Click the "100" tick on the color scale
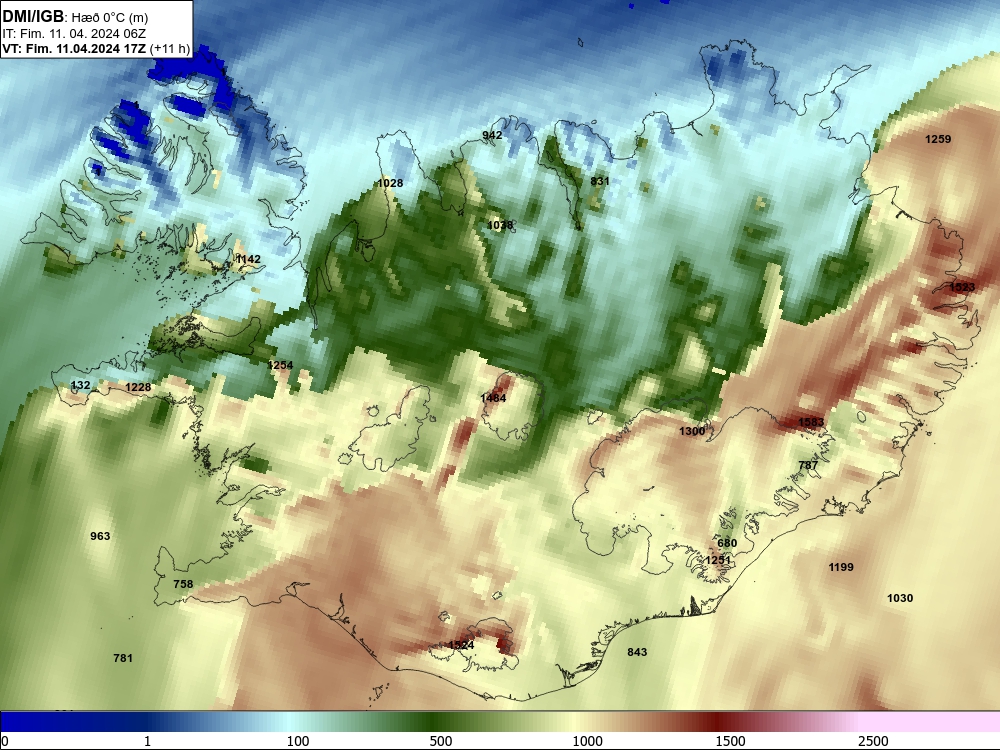 pyautogui.click(x=298, y=741)
